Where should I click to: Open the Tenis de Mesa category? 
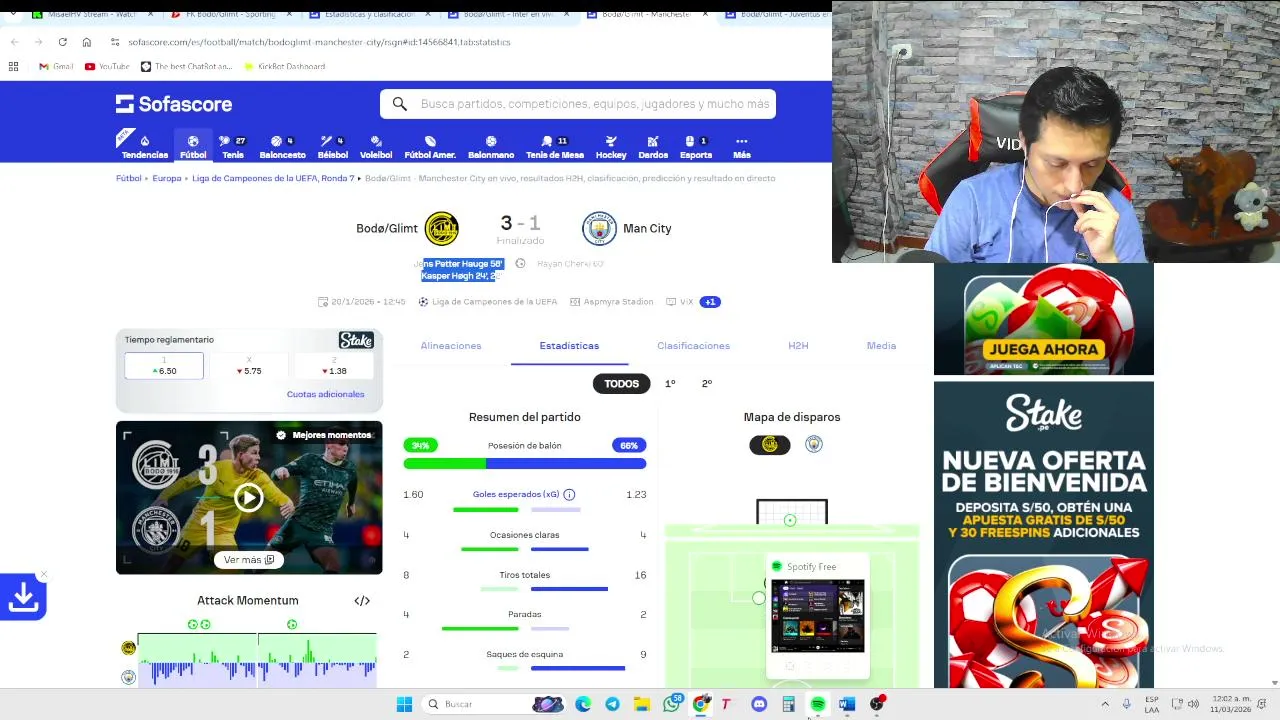[555, 147]
